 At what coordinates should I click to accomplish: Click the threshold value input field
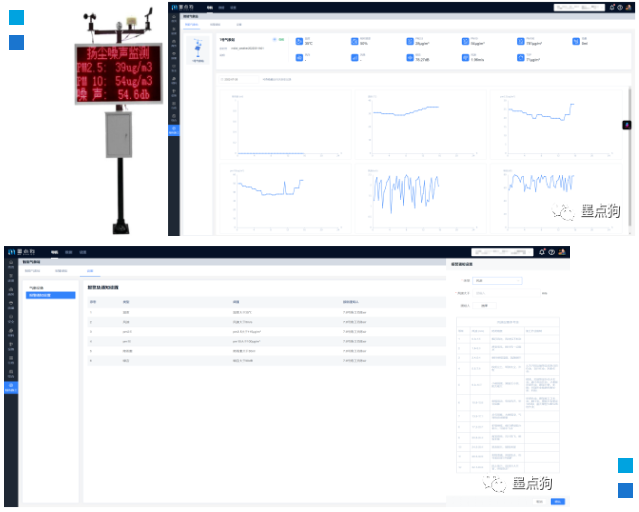click(505, 293)
